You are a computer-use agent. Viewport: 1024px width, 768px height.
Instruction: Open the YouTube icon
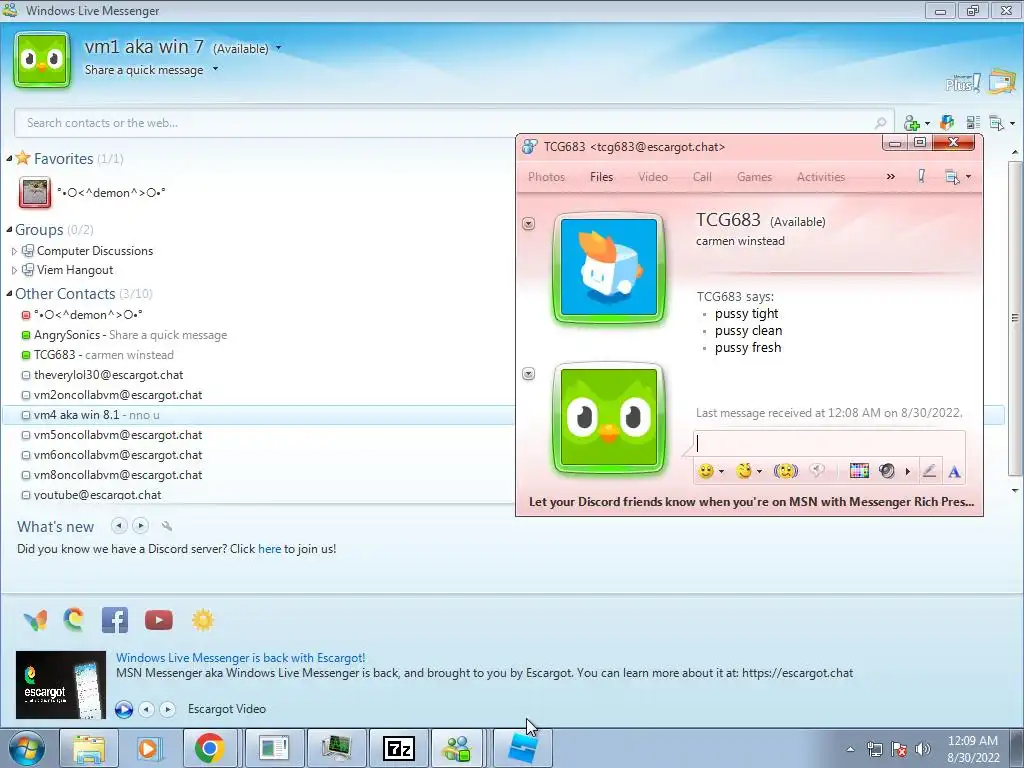click(159, 620)
